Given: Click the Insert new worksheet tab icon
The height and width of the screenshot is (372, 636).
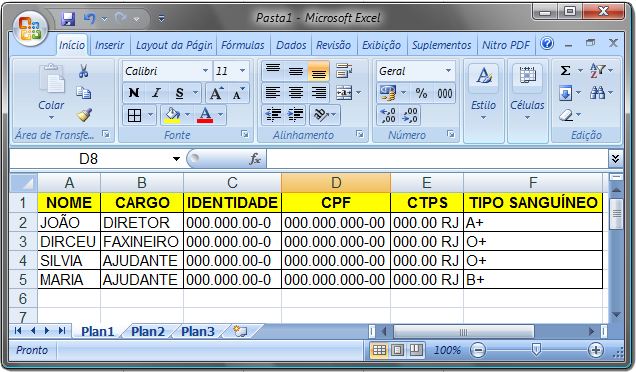Looking at the screenshot, I should (x=240, y=331).
